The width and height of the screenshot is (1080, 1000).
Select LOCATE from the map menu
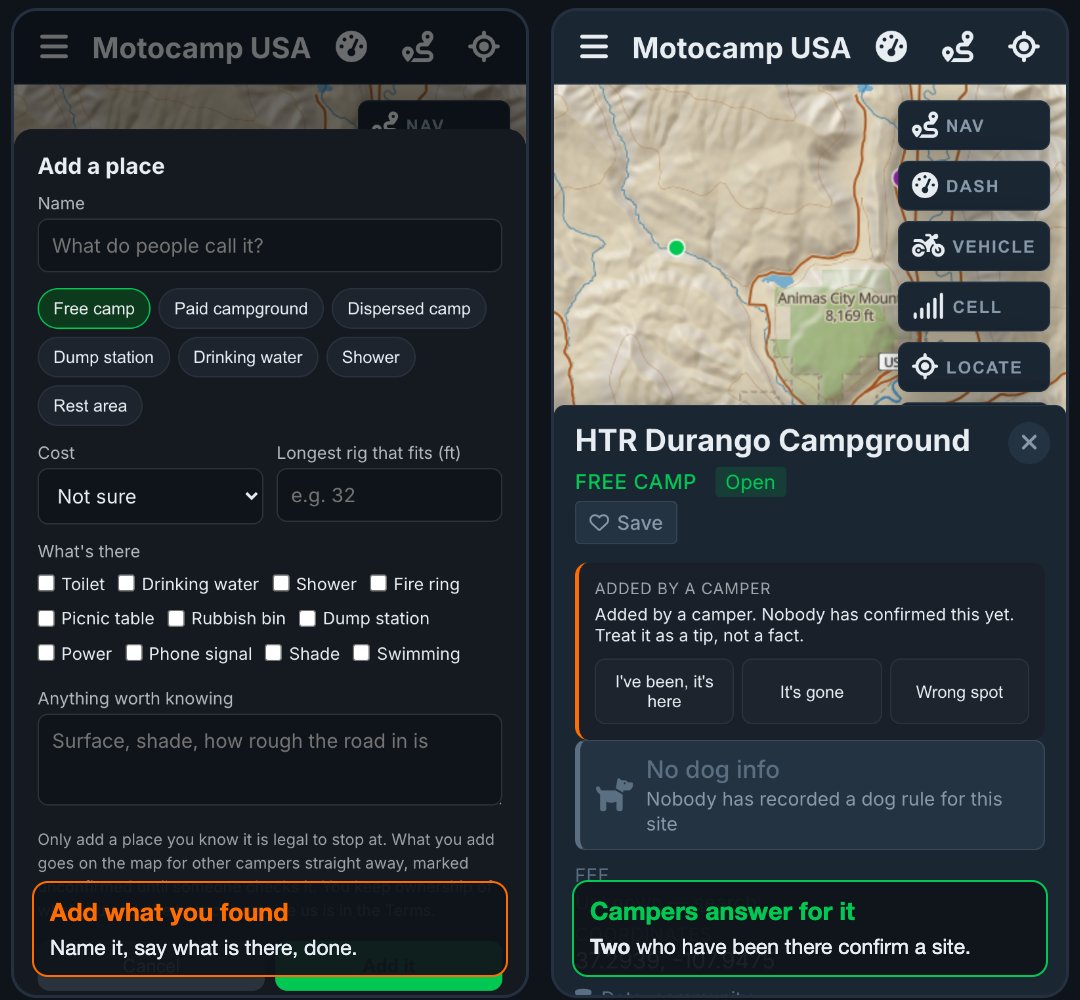973,367
